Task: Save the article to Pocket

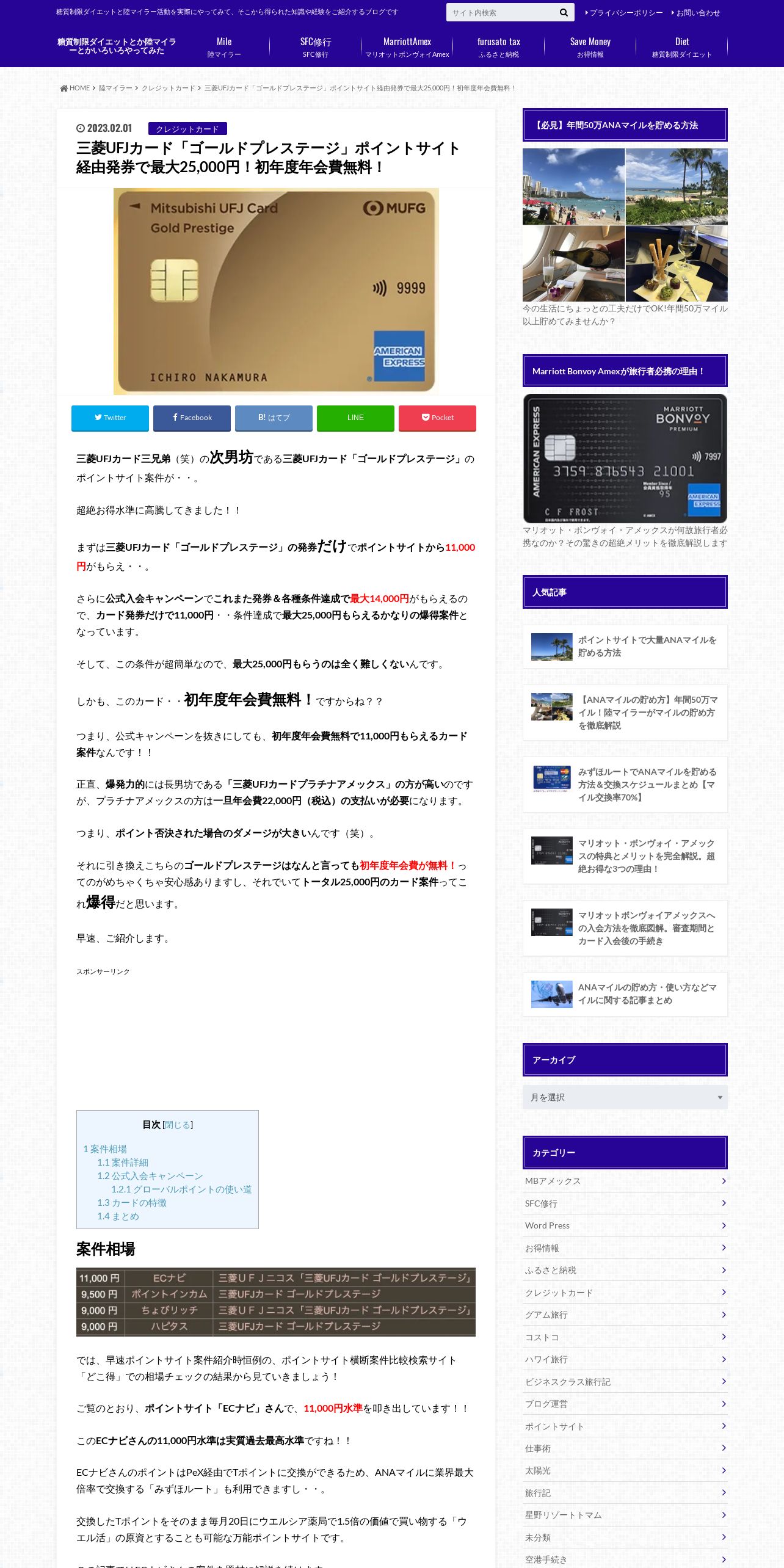Action: pyautogui.click(x=437, y=418)
